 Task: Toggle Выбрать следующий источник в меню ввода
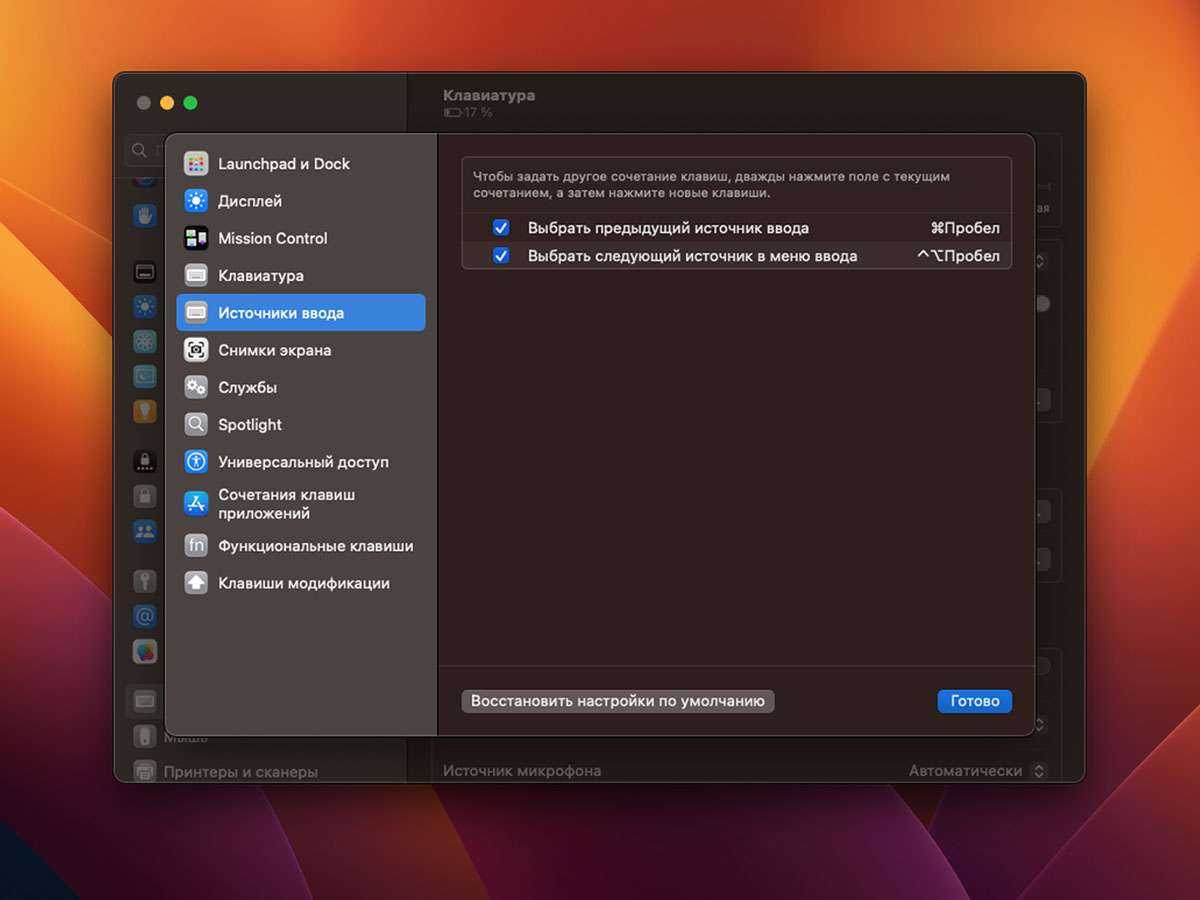pyautogui.click(x=501, y=256)
